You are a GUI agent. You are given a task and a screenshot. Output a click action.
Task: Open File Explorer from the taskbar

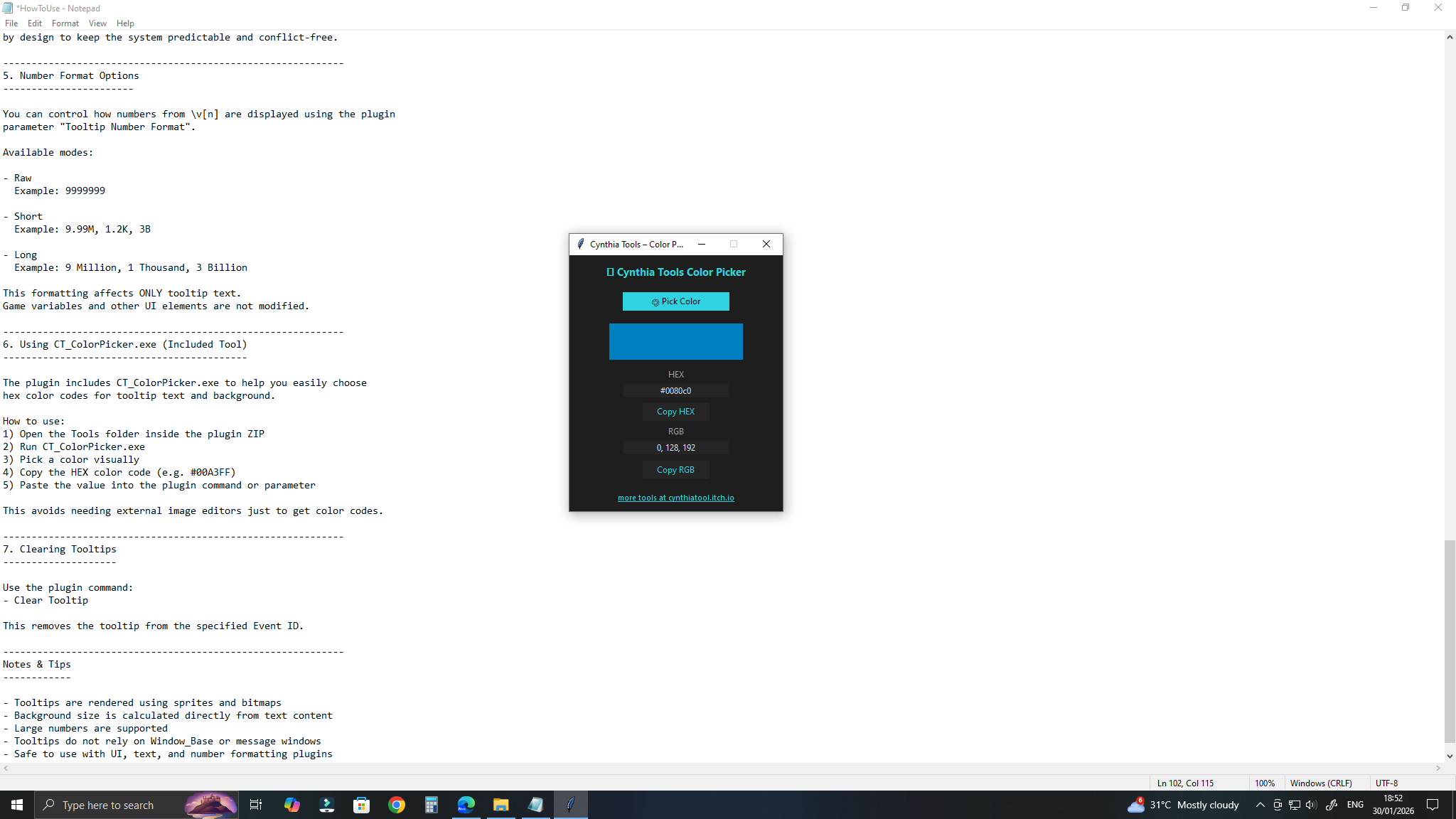click(x=501, y=805)
